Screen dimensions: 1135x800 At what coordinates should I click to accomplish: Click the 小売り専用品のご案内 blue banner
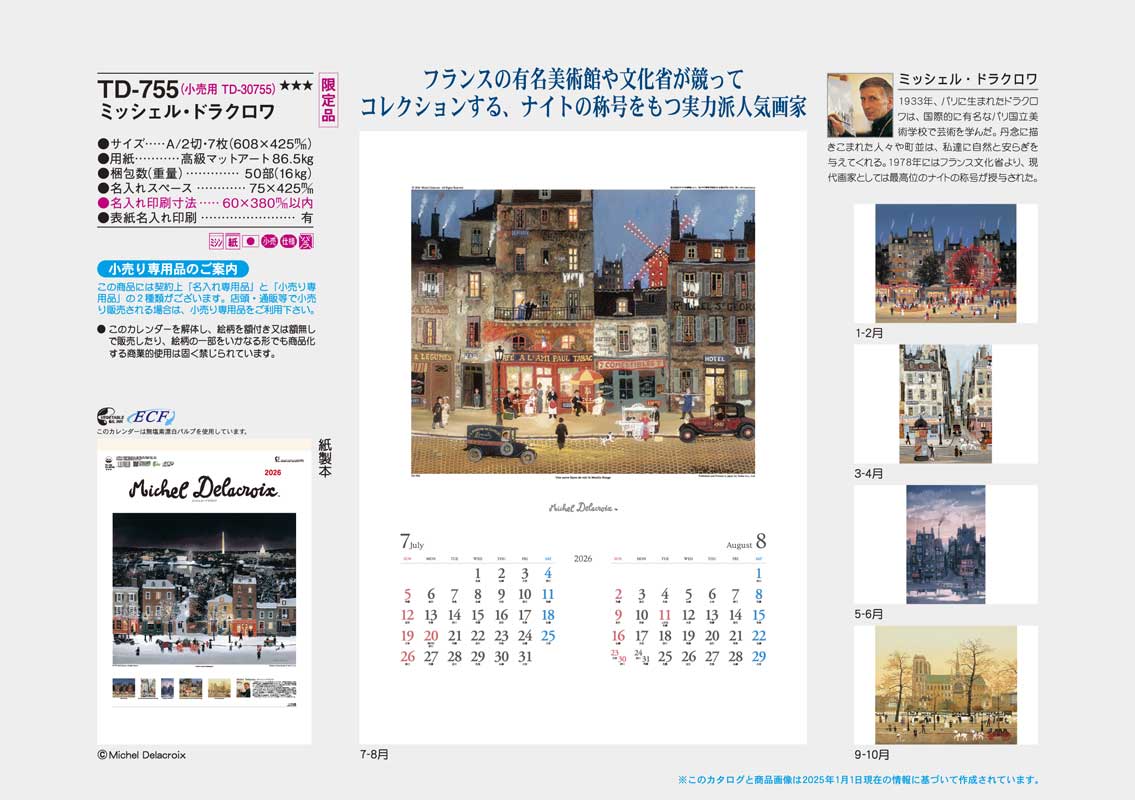pyautogui.click(x=173, y=269)
